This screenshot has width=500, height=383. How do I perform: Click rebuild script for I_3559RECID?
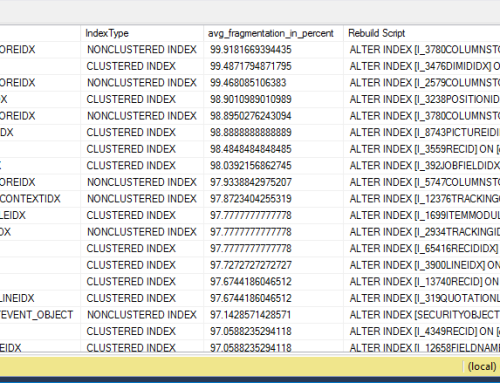pyautogui.click(x=422, y=149)
